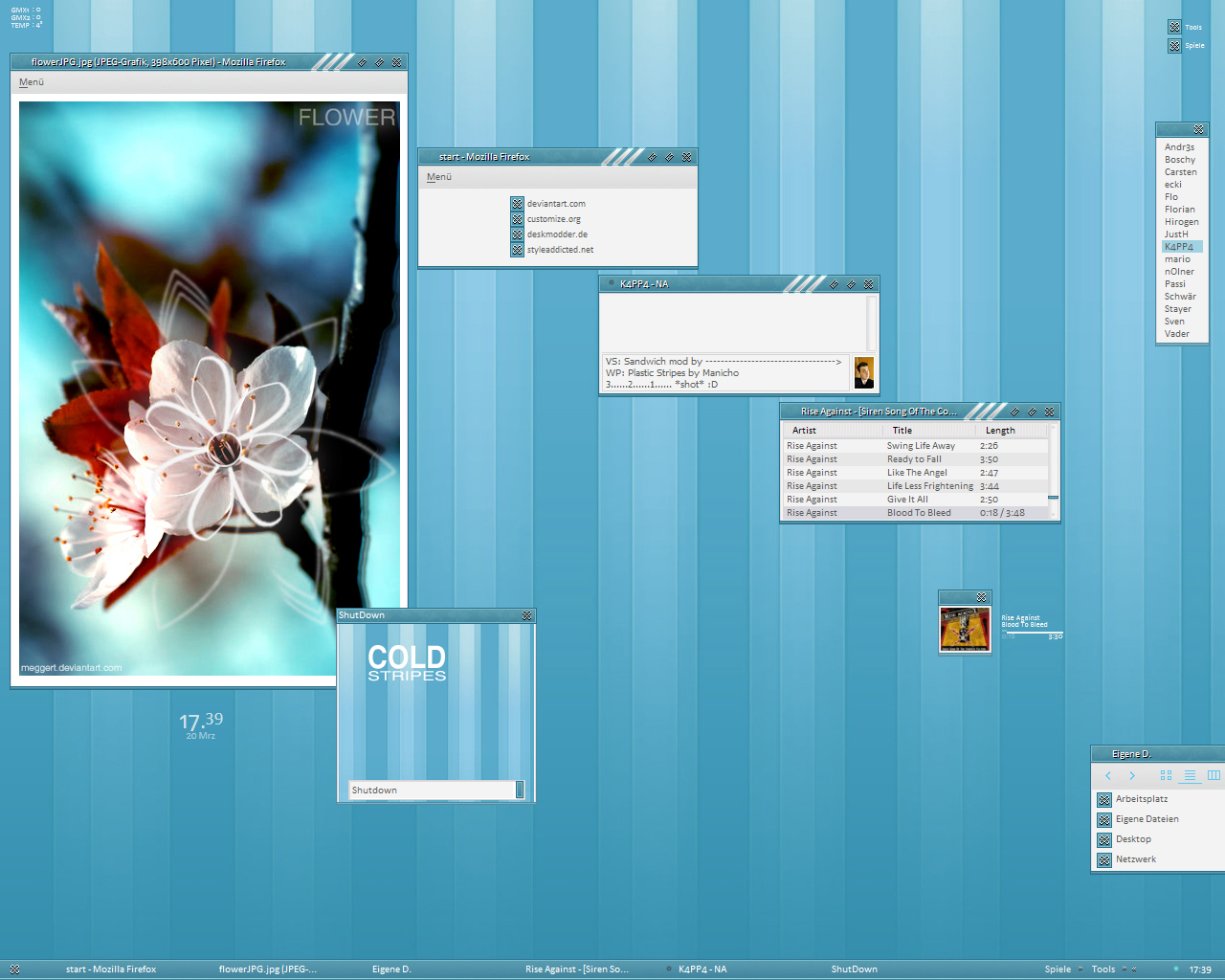Select contact Carsten in the contact list

[x=1180, y=172]
